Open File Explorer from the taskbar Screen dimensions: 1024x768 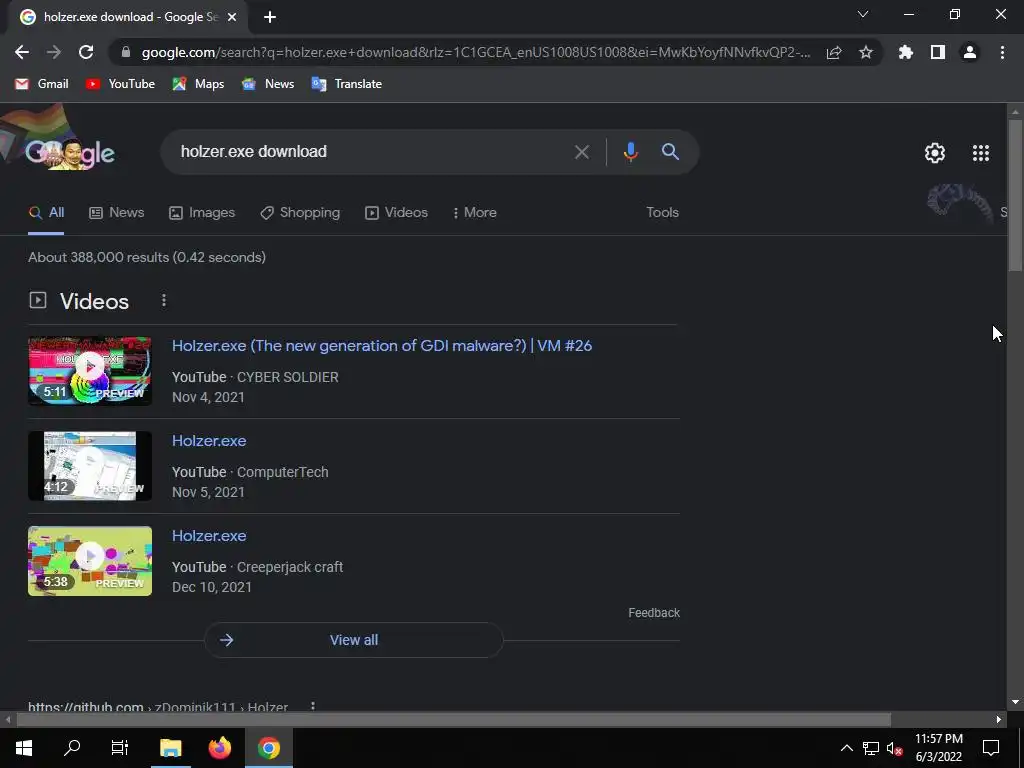click(170, 747)
